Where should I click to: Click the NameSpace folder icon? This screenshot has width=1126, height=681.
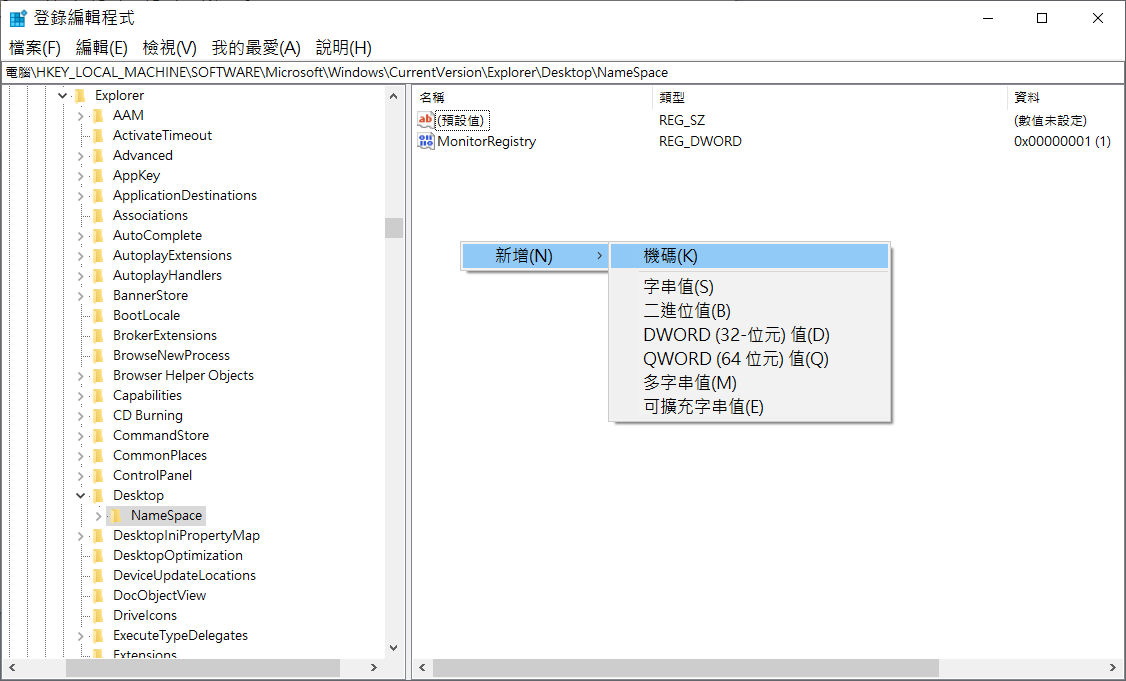pyautogui.click(x=117, y=516)
